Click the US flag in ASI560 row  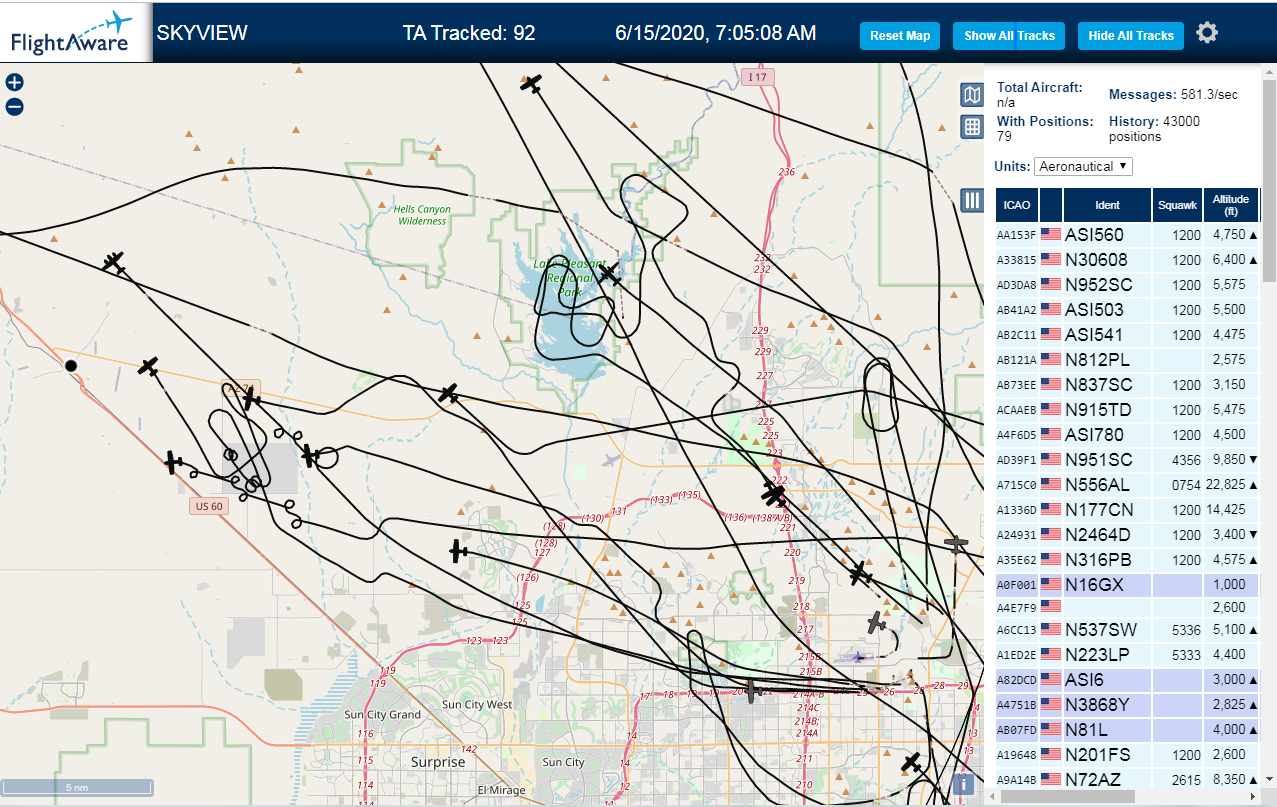1051,235
